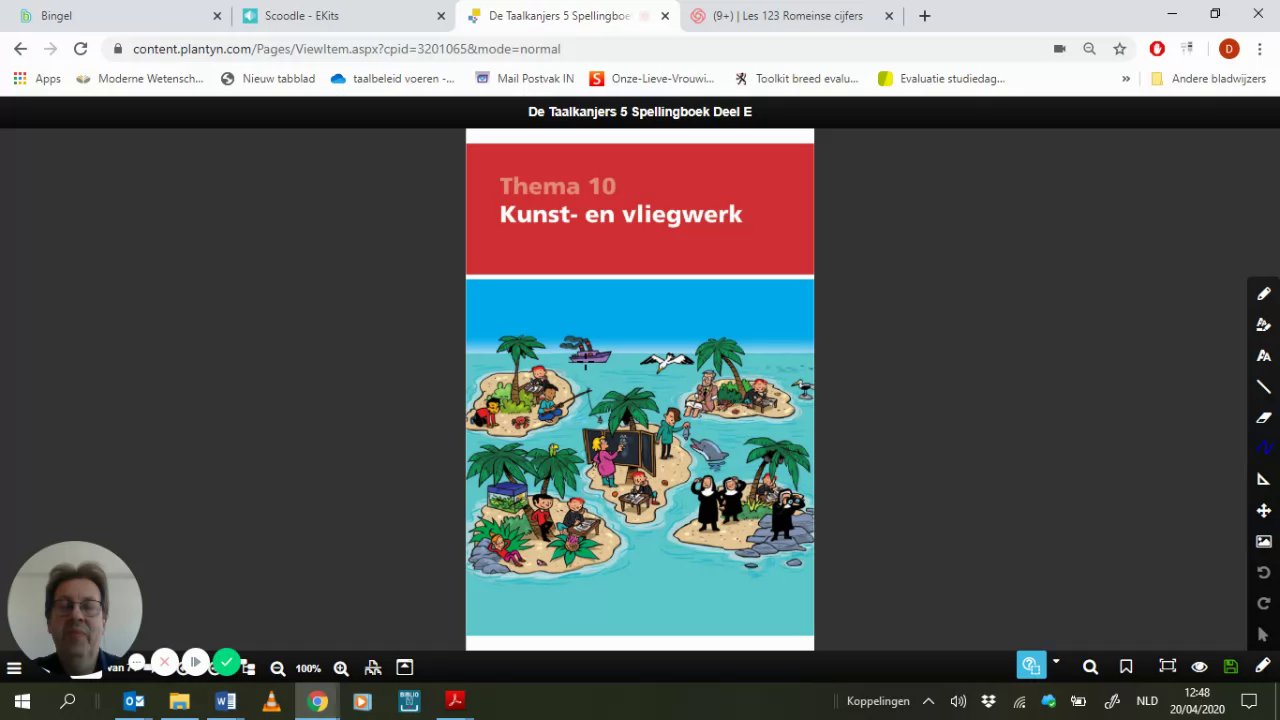Viewport: 1280px width, 720px height.
Task: Select the text annotation tool
Action: pos(1263,356)
